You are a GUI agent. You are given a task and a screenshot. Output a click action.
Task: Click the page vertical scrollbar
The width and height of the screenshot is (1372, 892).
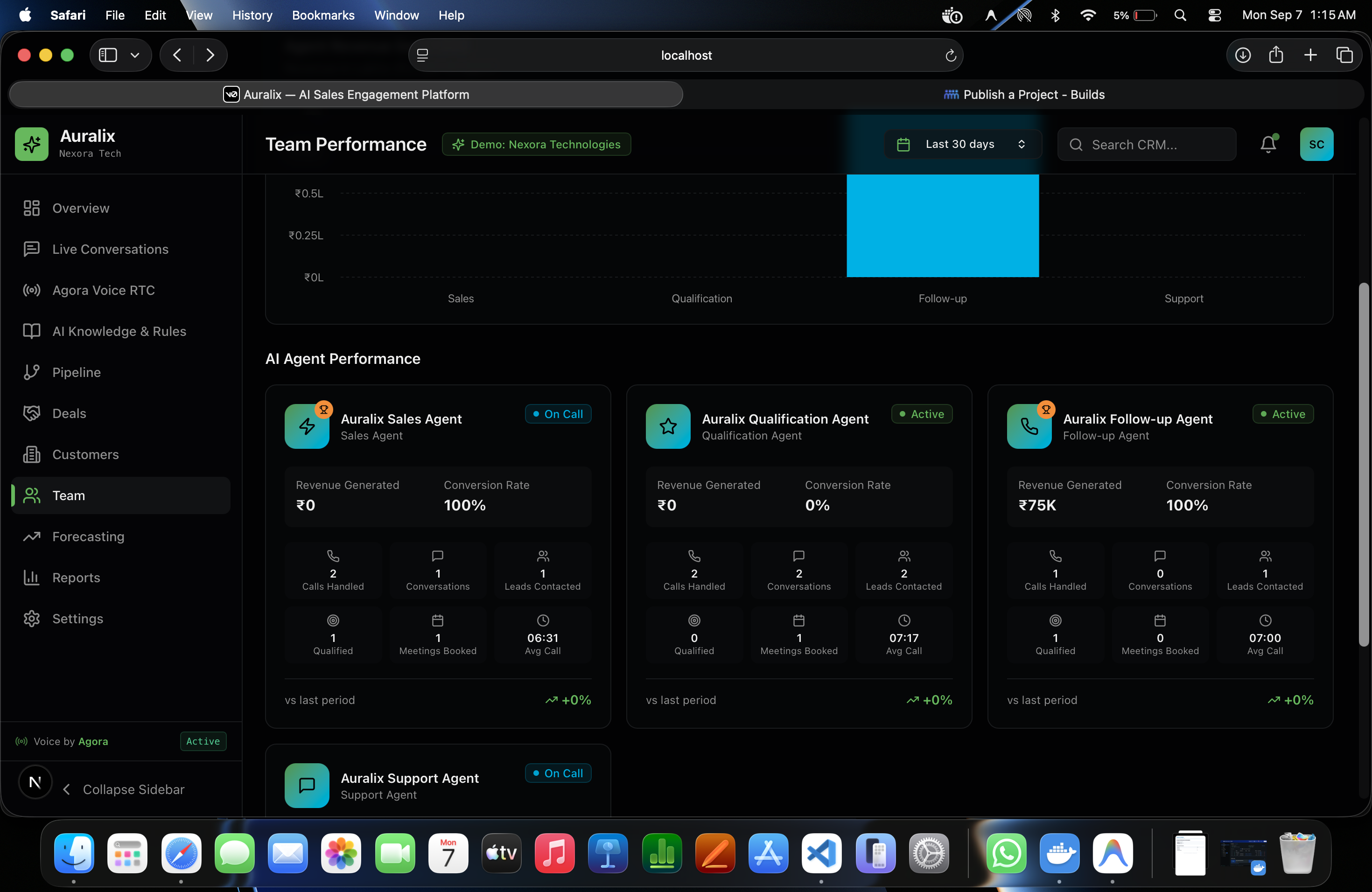(1363, 465)
